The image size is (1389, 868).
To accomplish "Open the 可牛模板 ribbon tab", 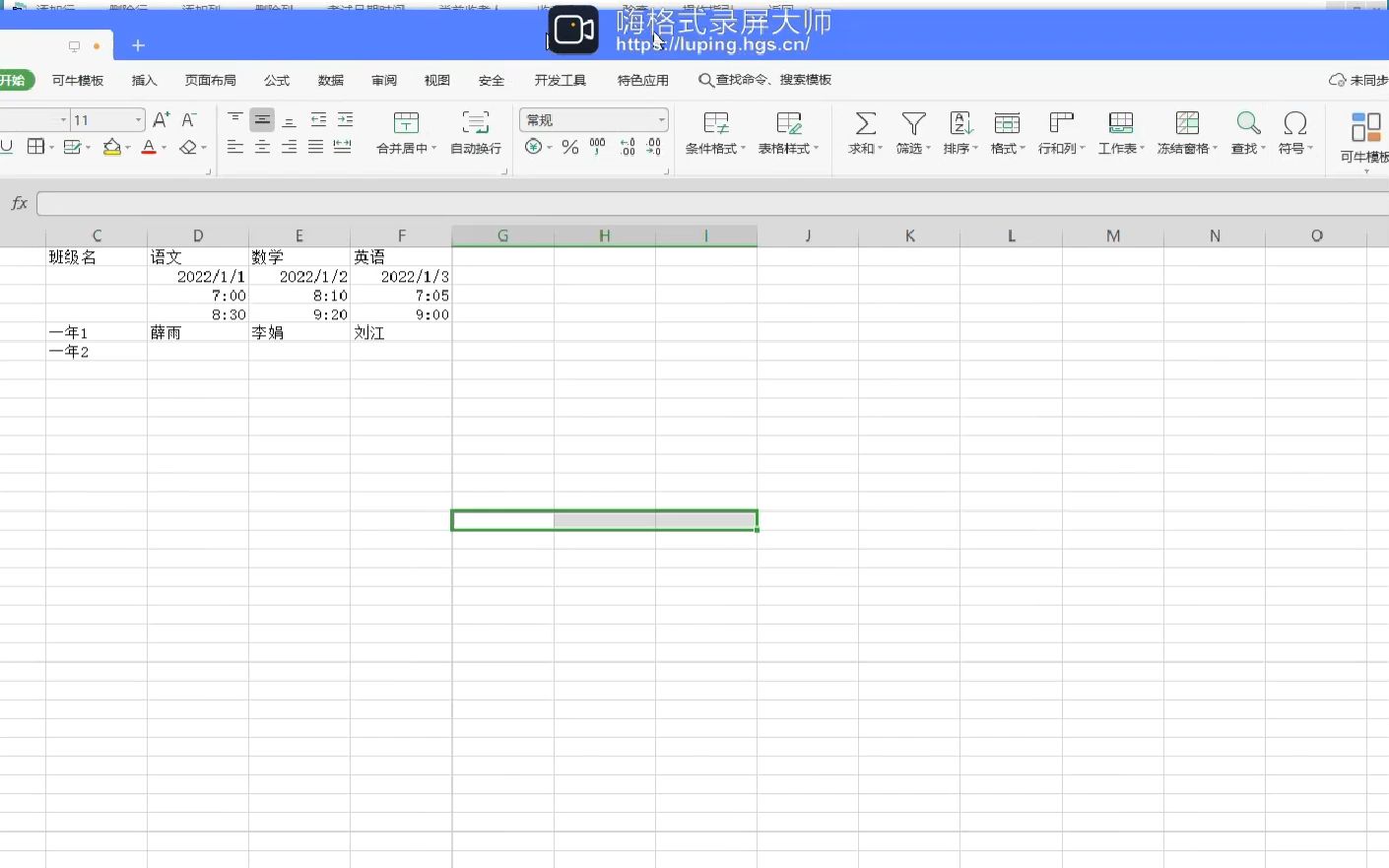I will 78,81.
